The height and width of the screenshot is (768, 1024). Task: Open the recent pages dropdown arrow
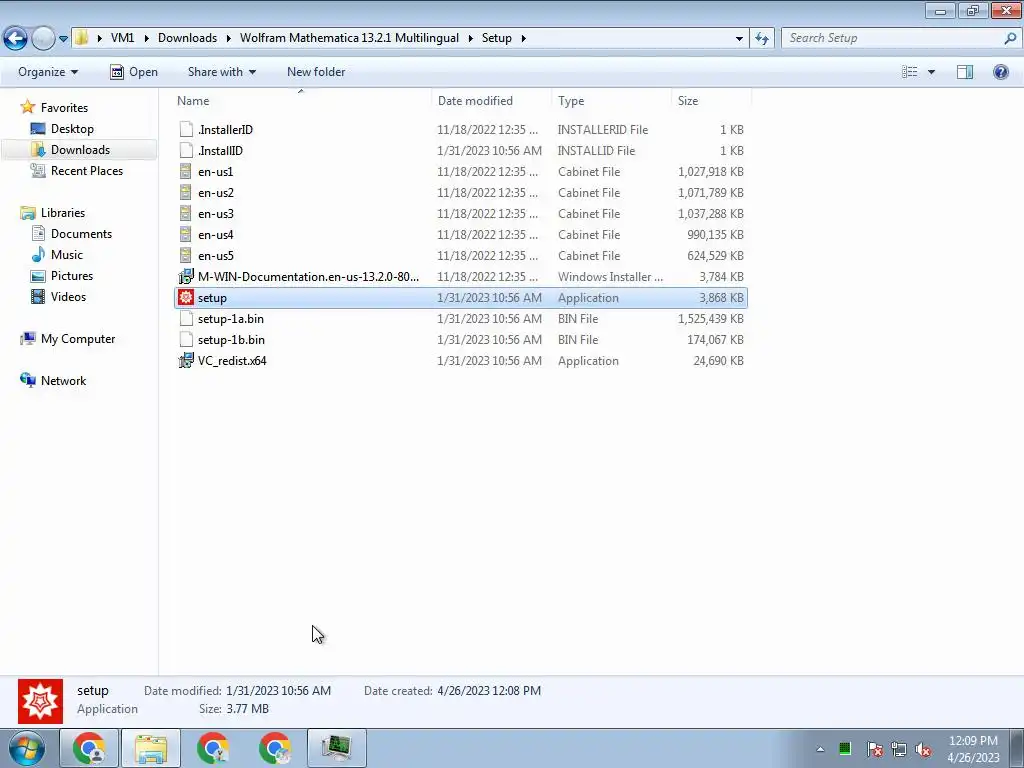click(x=63, y=39)
